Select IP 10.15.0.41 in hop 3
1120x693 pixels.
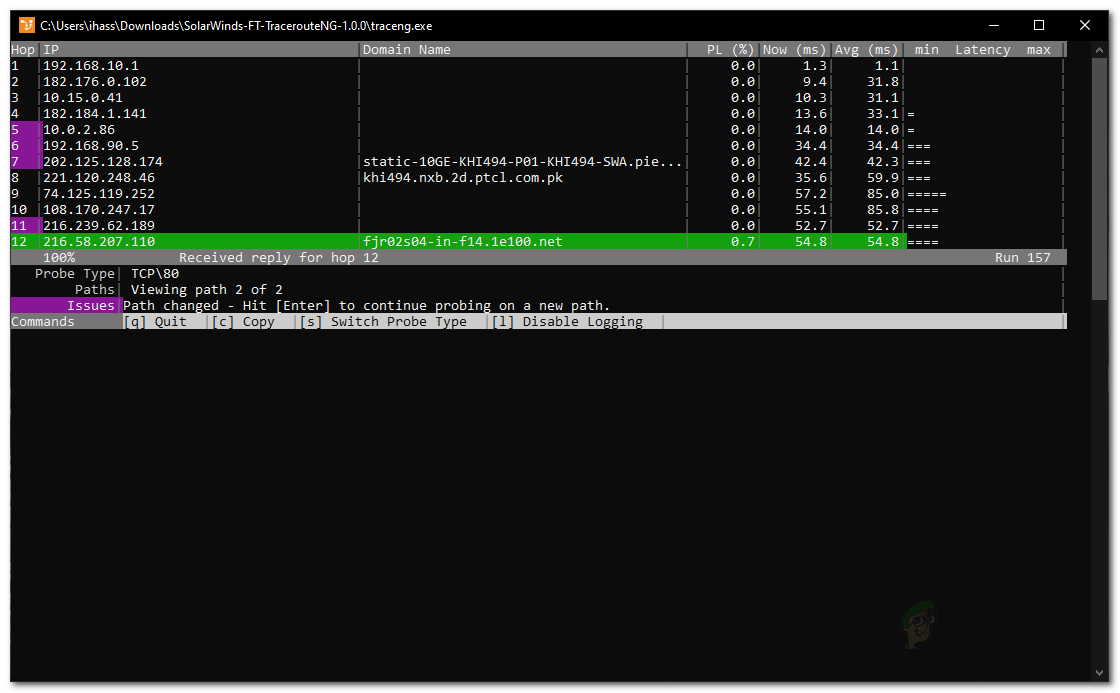pos(83,97)
